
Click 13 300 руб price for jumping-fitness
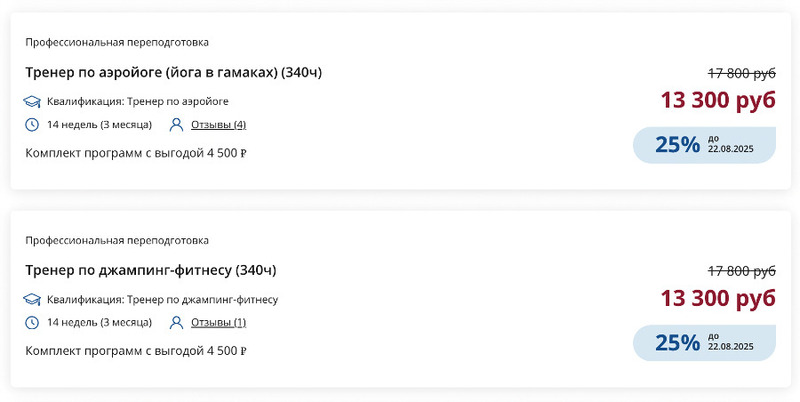tap(718, 298)
